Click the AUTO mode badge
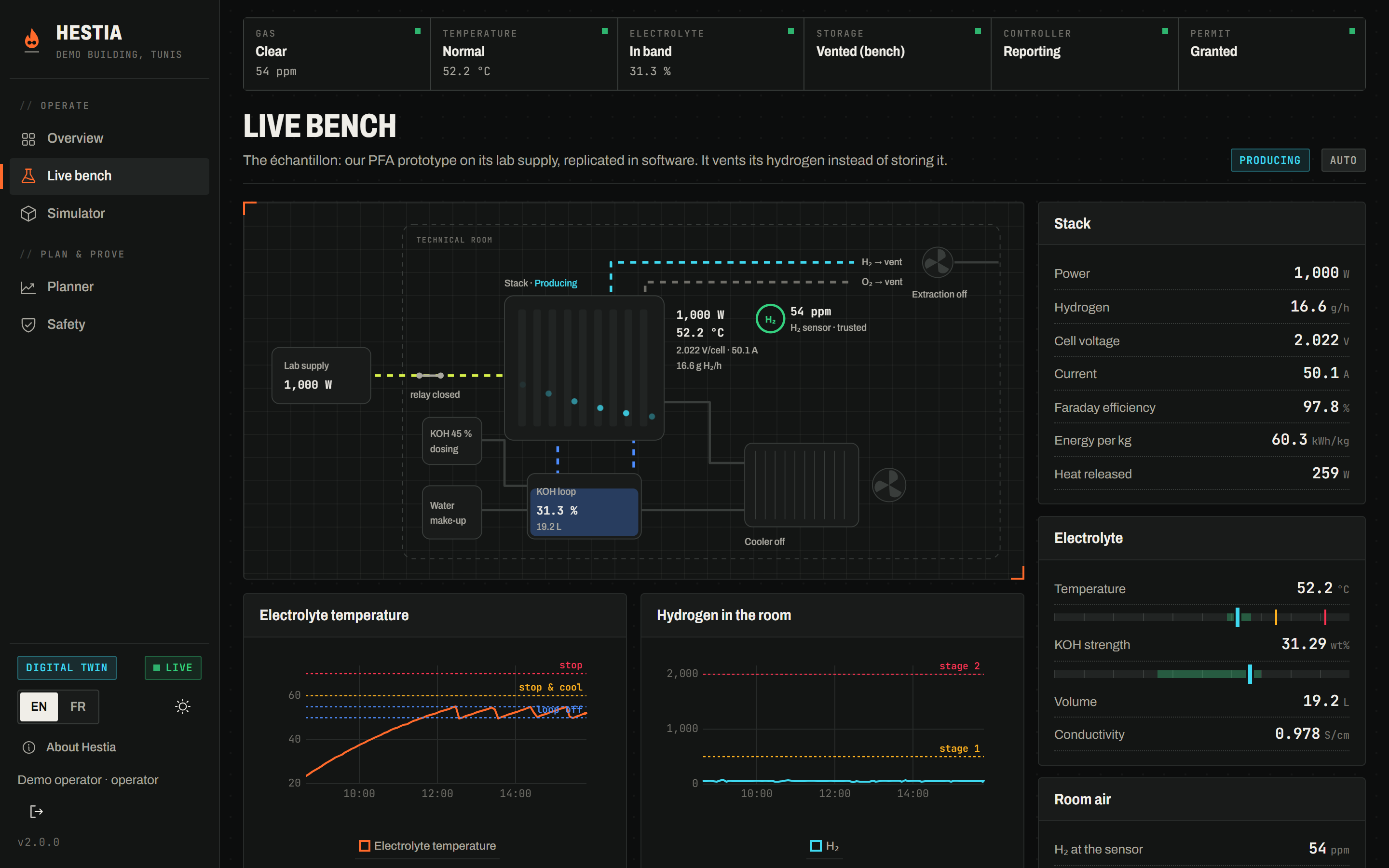This screenshot has height=868, width=1389. (x=1343, y=160)
